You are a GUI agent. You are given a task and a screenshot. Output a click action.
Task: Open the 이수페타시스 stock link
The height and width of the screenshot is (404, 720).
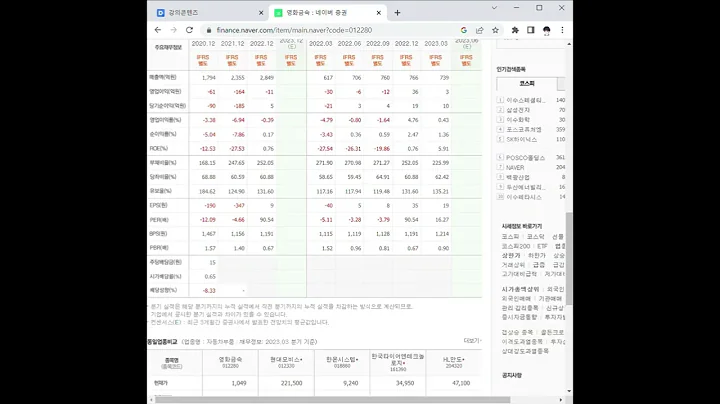(x=524, y=197)
